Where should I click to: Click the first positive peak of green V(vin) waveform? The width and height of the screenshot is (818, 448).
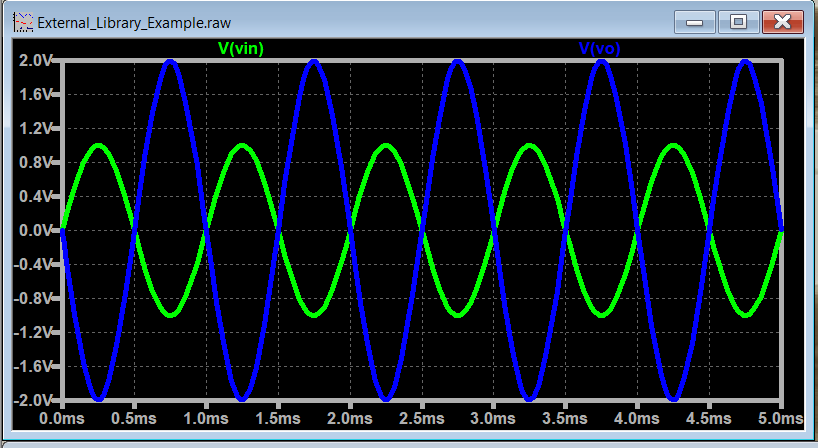pos(98,145)
